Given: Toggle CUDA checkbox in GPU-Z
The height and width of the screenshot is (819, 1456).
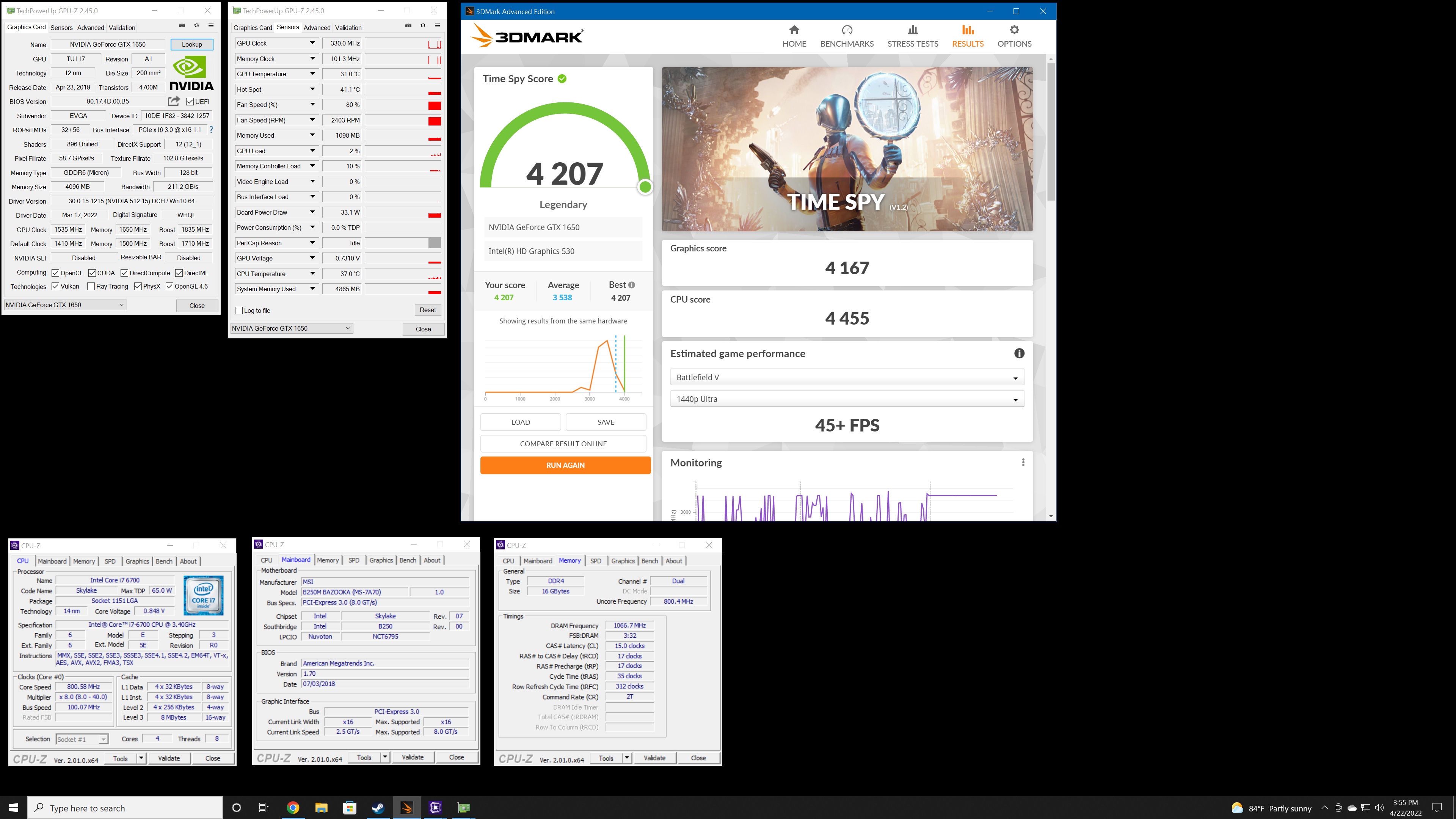Looking at the screenshot, I should coord(92,273).
